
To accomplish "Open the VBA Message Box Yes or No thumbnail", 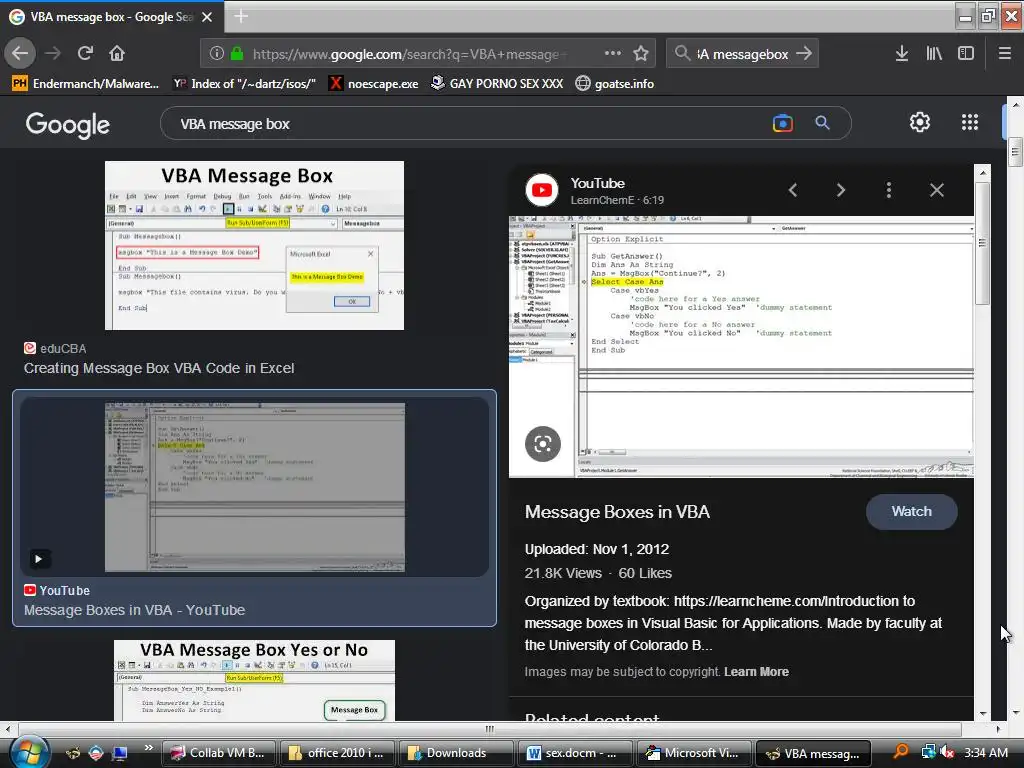I will point(255,680).
